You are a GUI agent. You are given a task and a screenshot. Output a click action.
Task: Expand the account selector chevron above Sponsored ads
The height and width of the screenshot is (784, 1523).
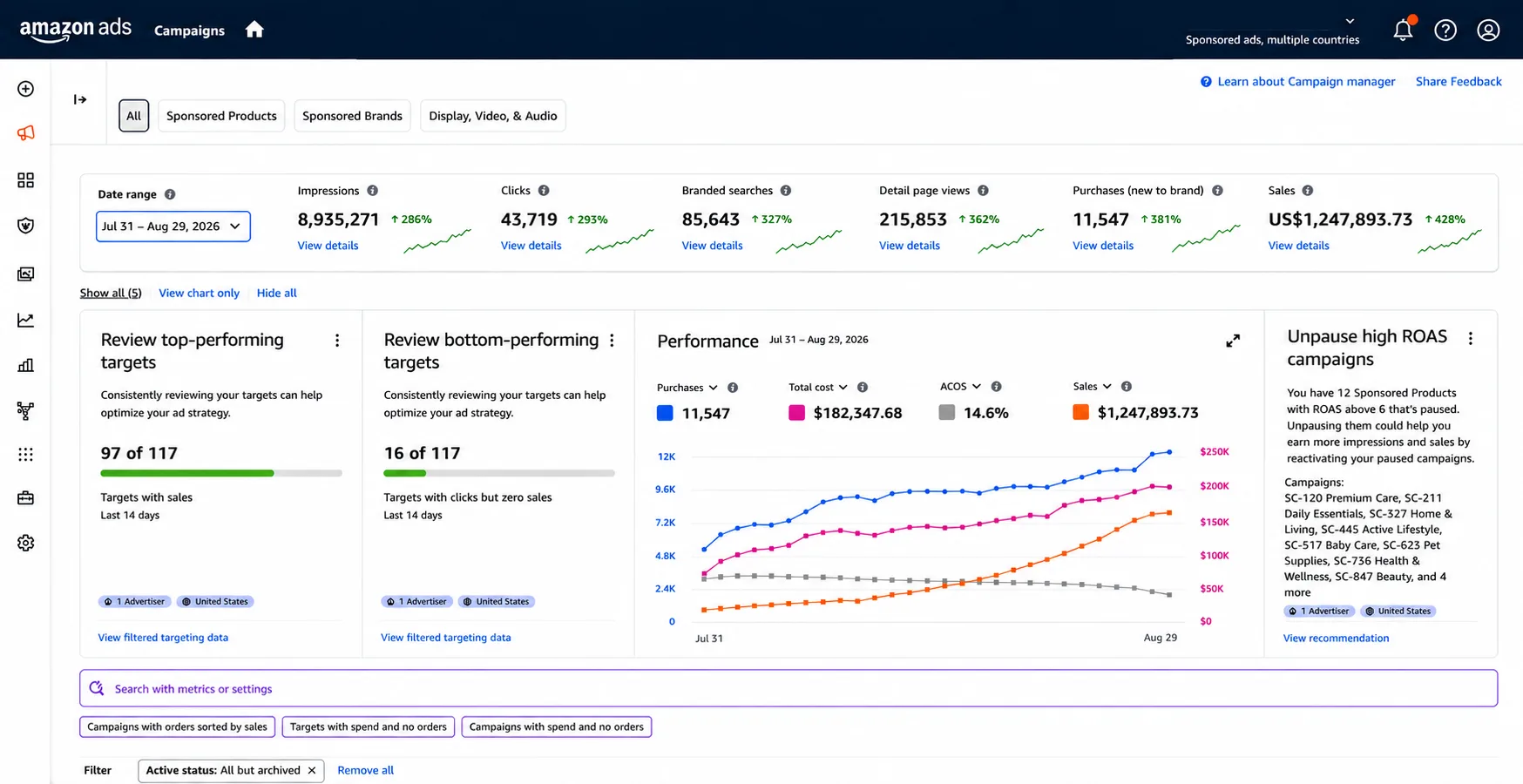tap(1350, 21)
